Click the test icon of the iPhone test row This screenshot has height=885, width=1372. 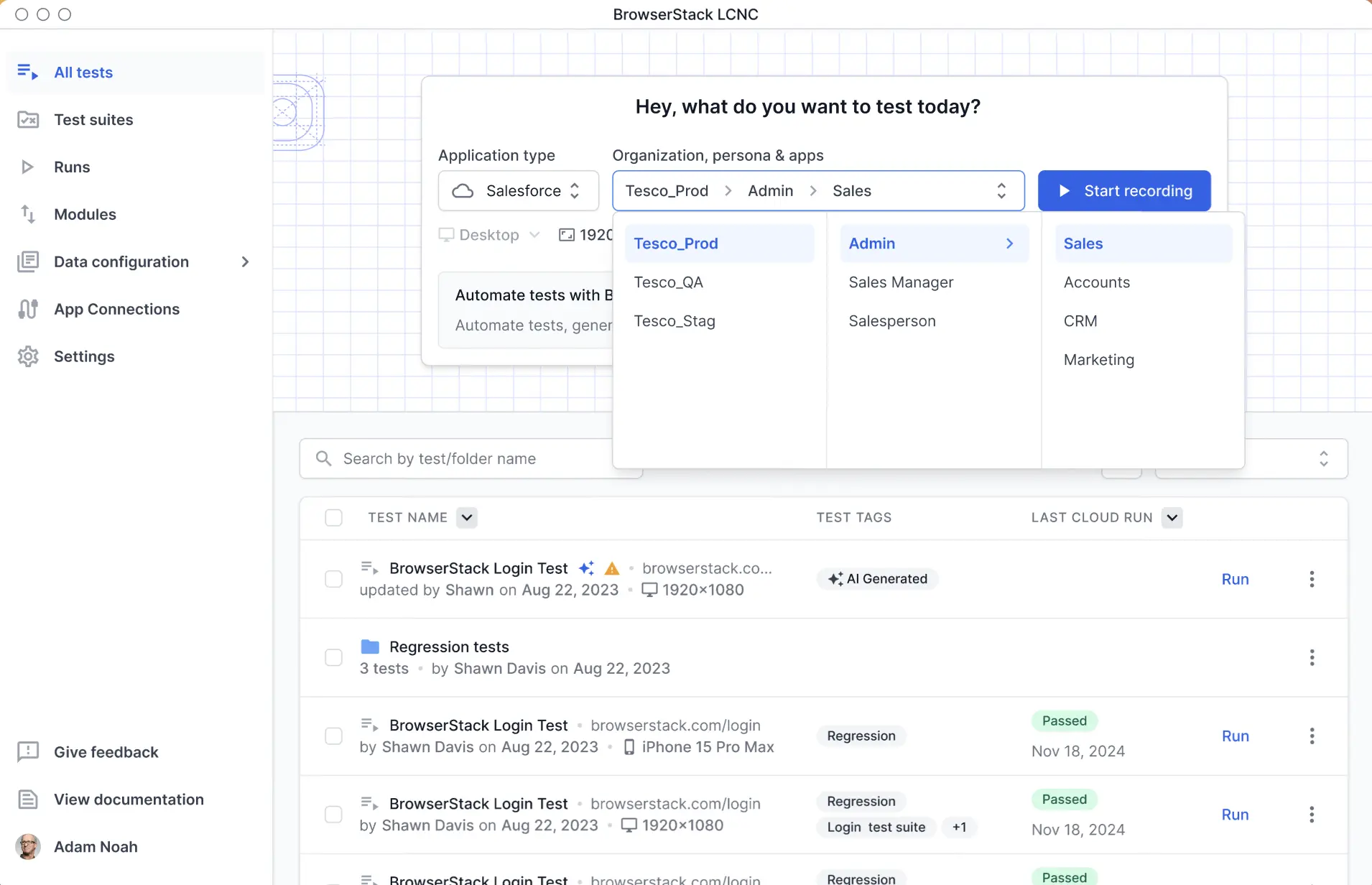369,725
